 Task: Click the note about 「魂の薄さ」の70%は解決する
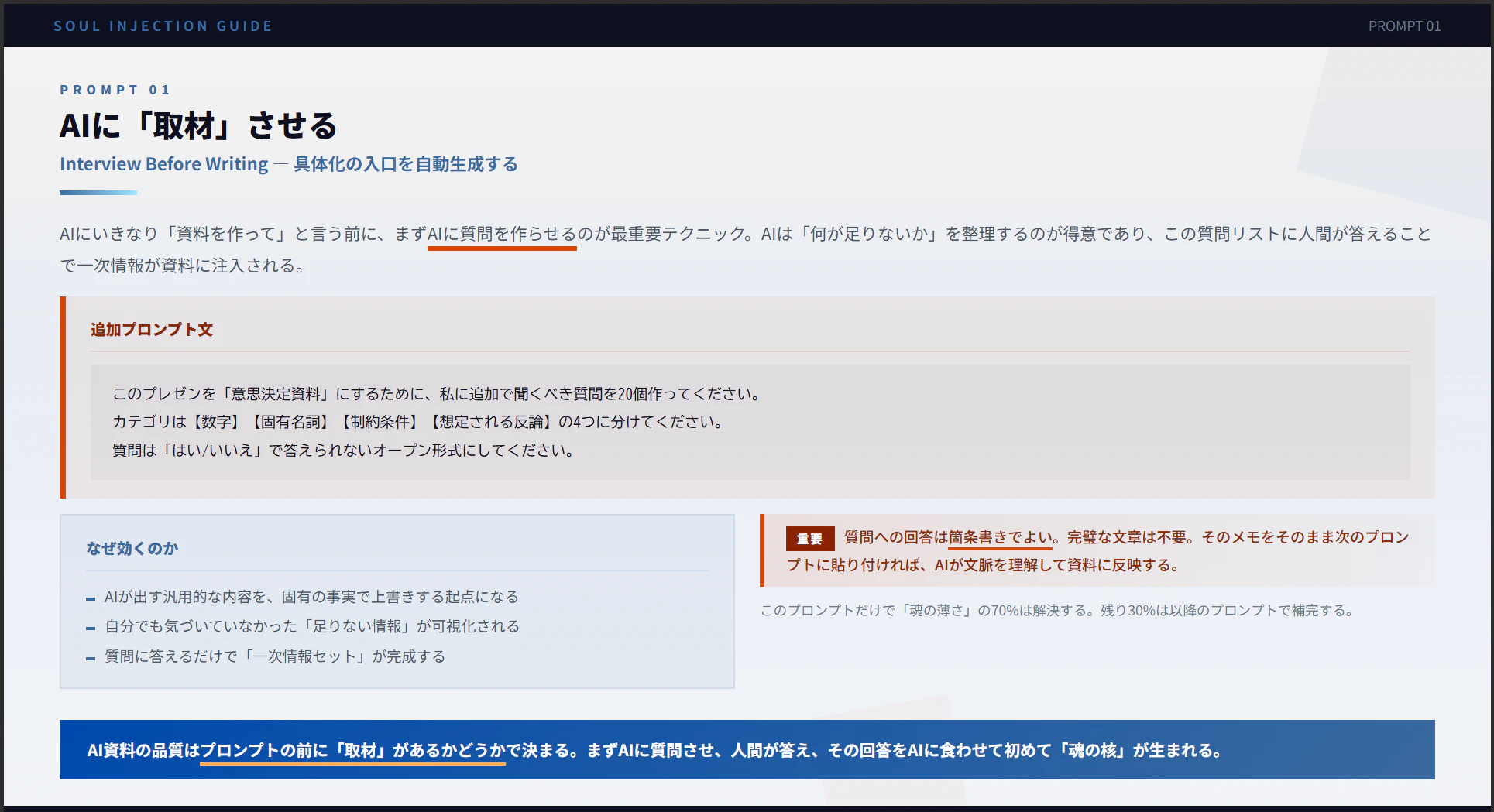1058,610
